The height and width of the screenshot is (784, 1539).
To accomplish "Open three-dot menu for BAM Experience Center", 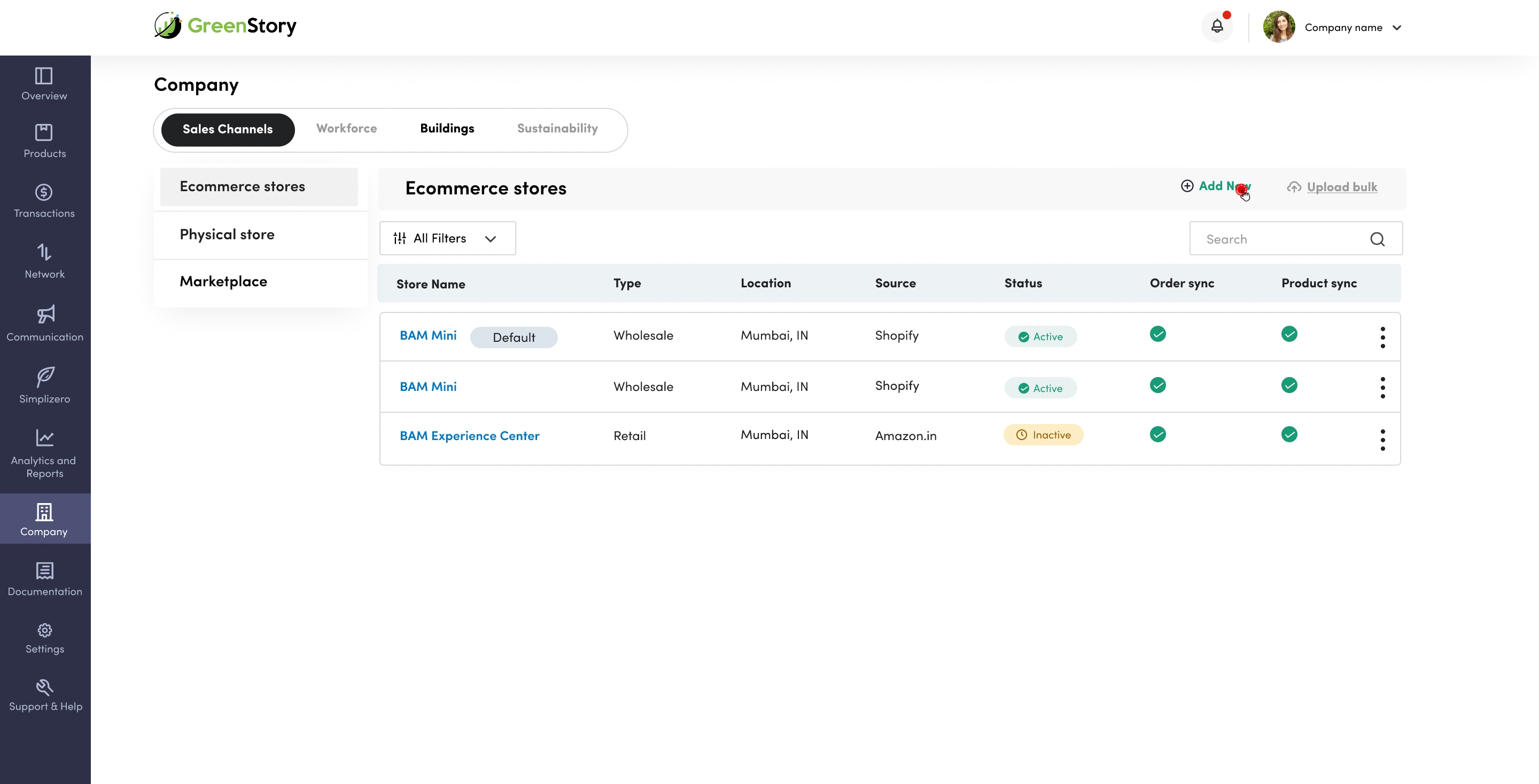I will tap(1382, 440).
